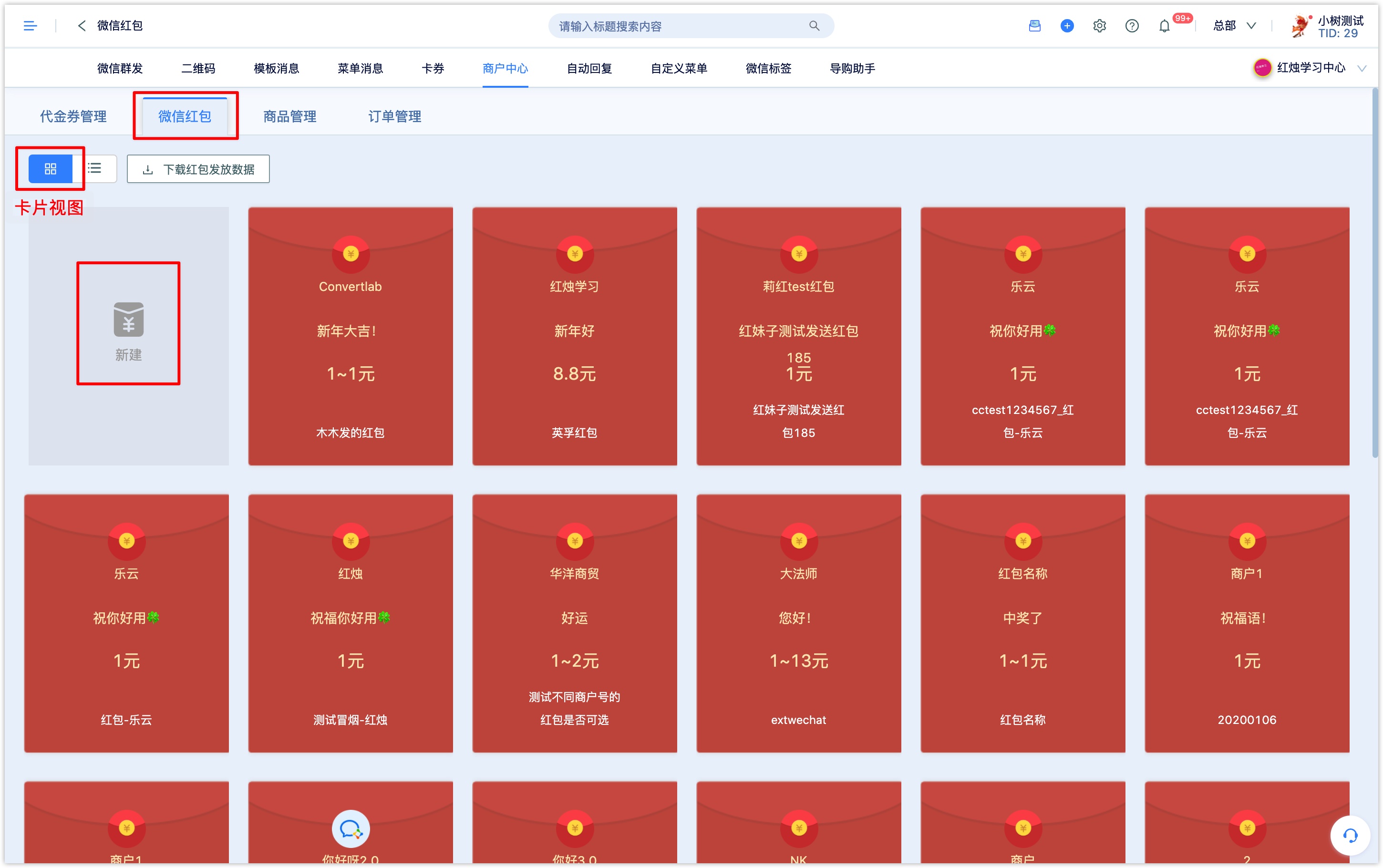Viewport: 1383px width, 868px height.
Task: Expand the 红烛学习中心 account dropdown
Action: pos(1361,68)
